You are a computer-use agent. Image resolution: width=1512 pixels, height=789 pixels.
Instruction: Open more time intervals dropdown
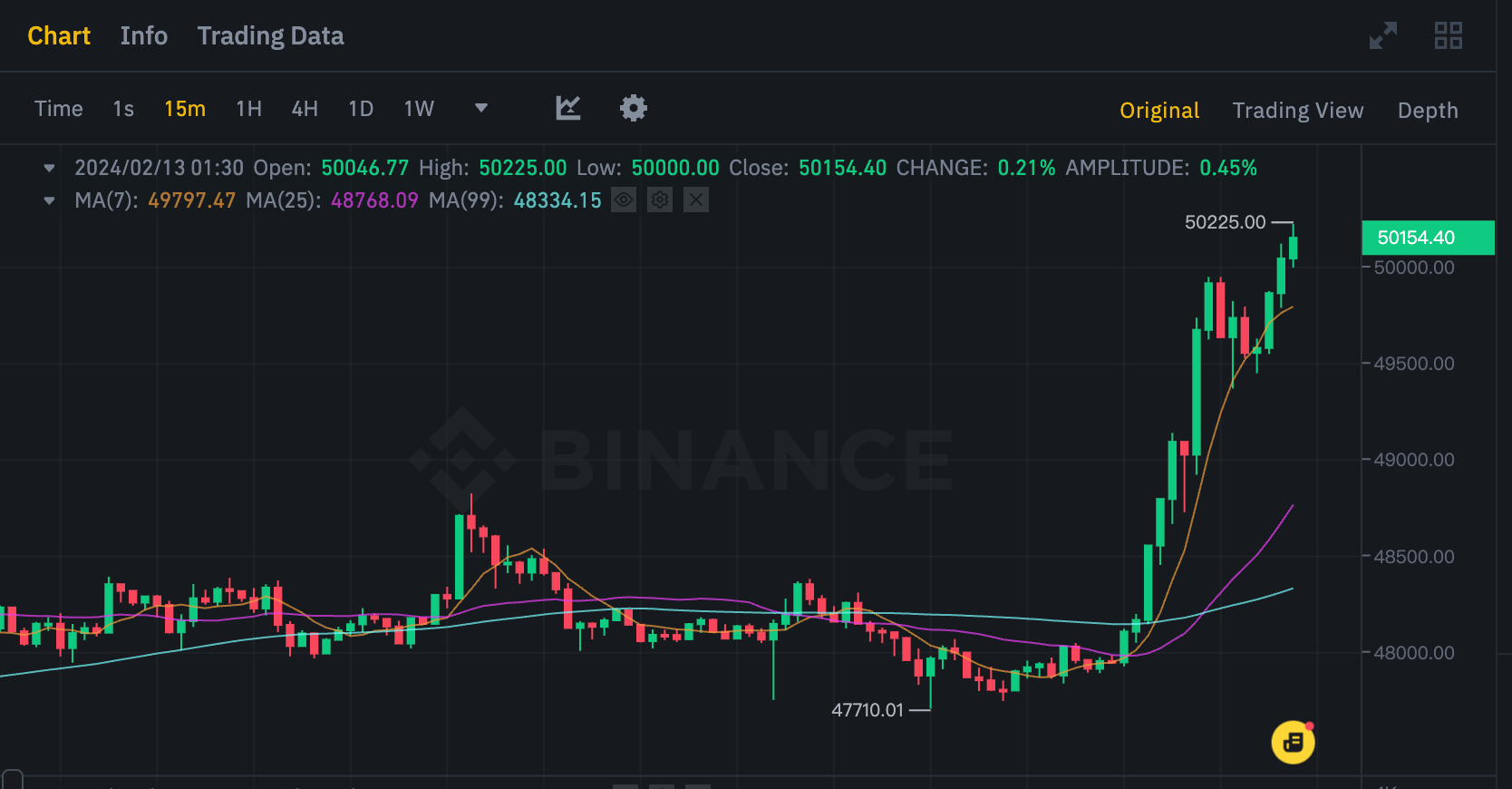tap(481, 109)
